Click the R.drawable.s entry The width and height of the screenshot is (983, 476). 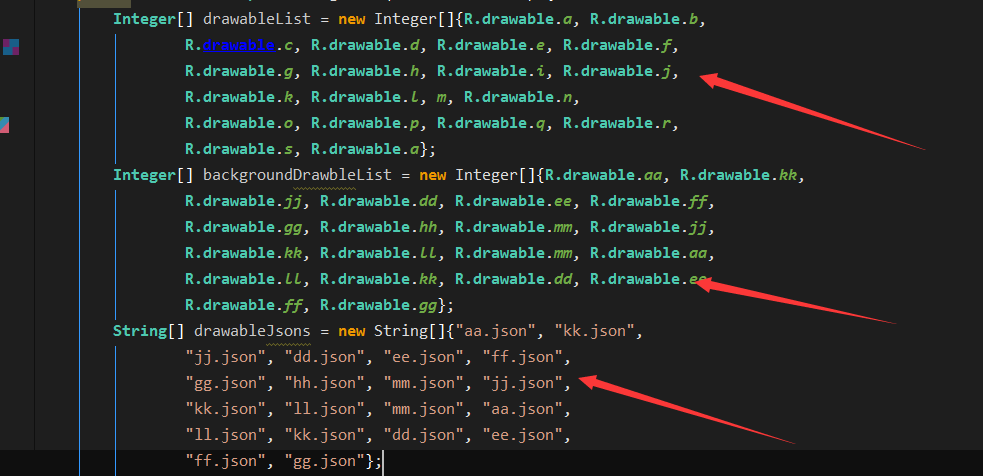(x=239, y=150)
